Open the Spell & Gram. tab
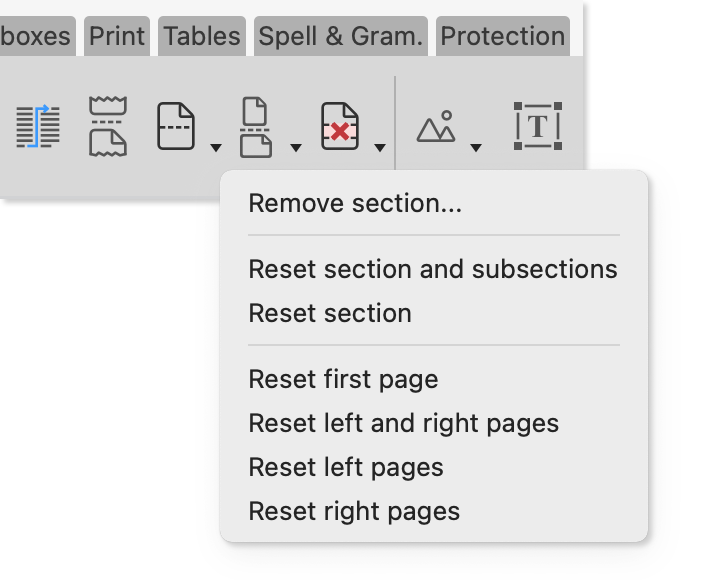 coord(341,37)
